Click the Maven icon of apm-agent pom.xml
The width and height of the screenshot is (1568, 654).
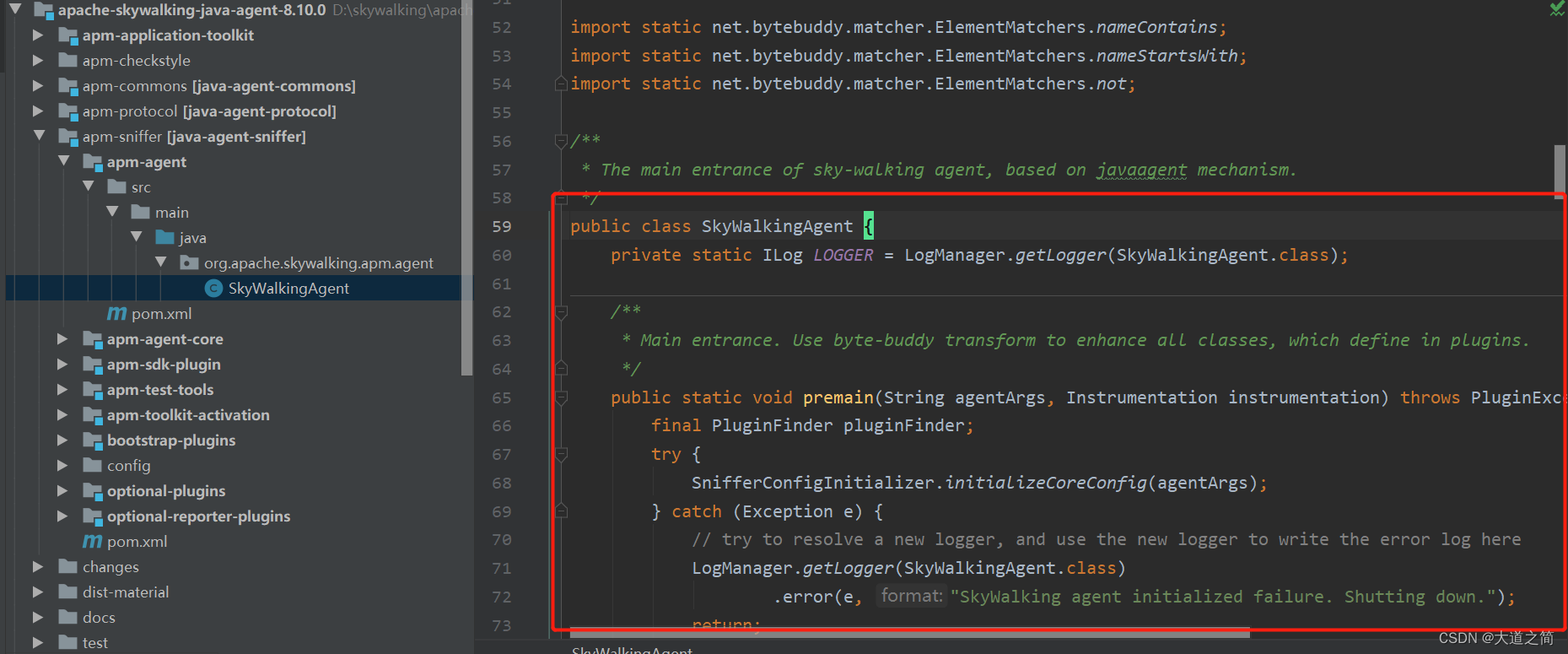pyautogui.click(x=116, y=314)
